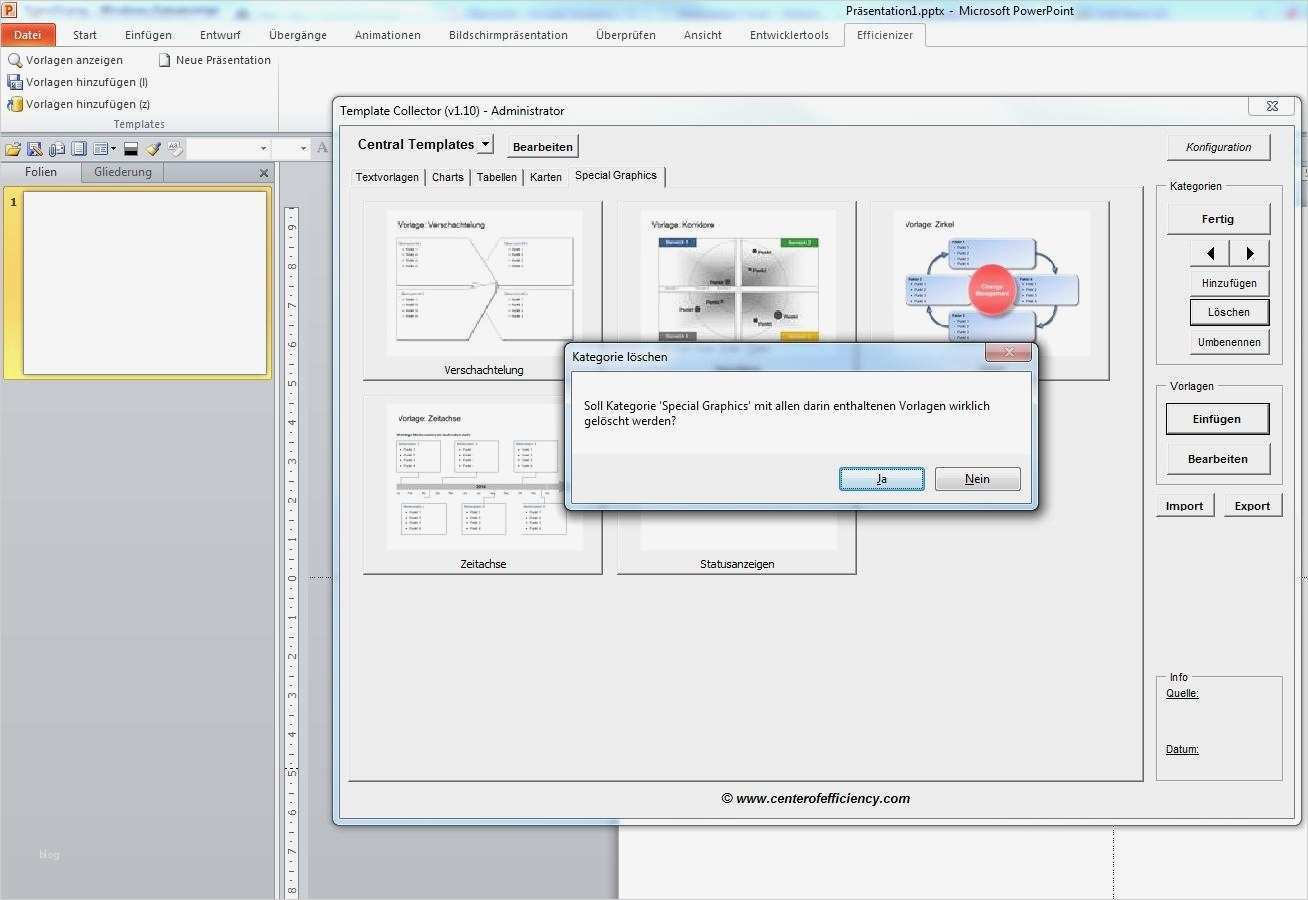The height and width of the screenshot is (900, 1308).
Task: Open the font name combo box
Action: tap(229, 149)
